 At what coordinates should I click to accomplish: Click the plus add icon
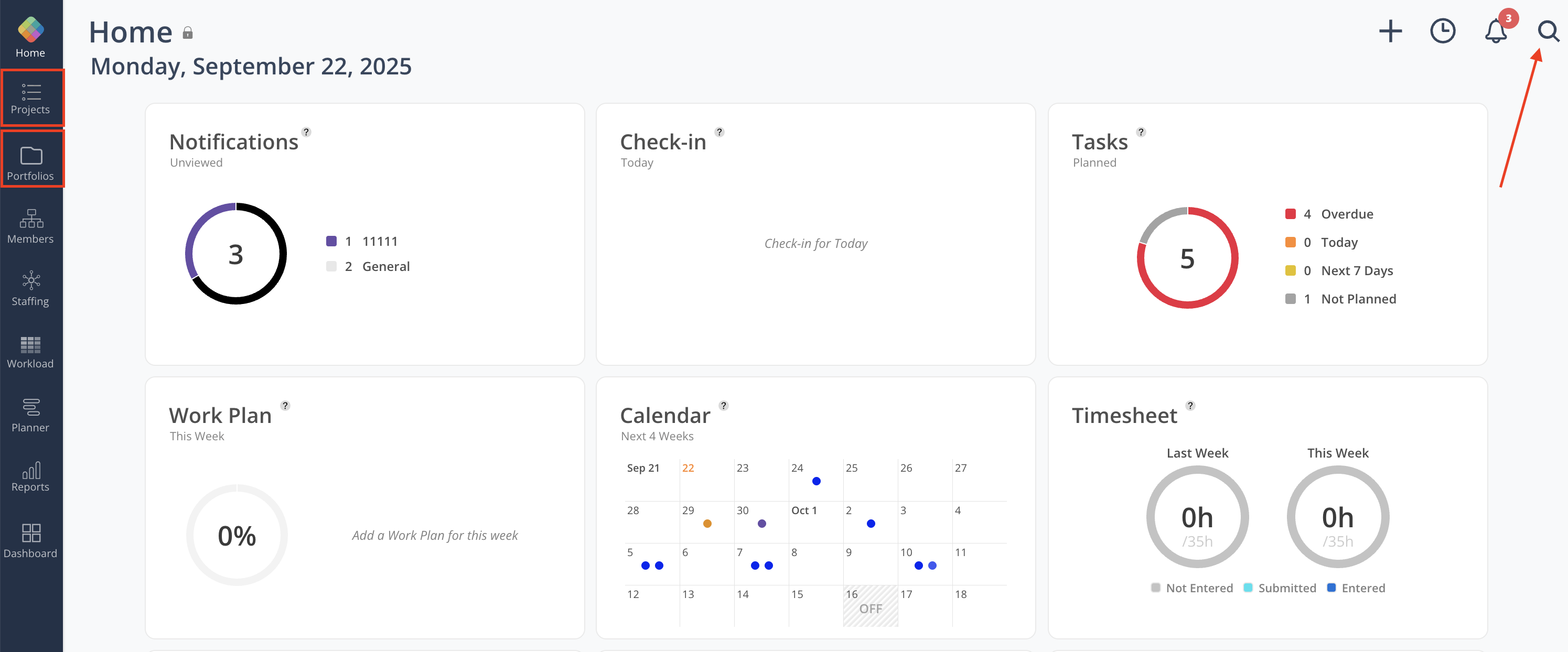point(1390,31)
